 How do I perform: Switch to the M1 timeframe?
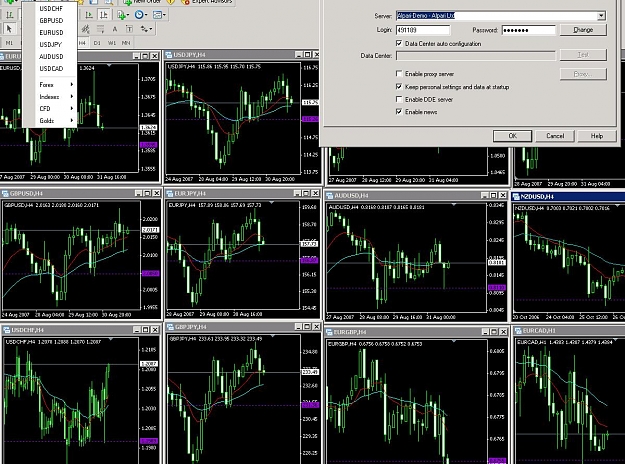point(9,43)
